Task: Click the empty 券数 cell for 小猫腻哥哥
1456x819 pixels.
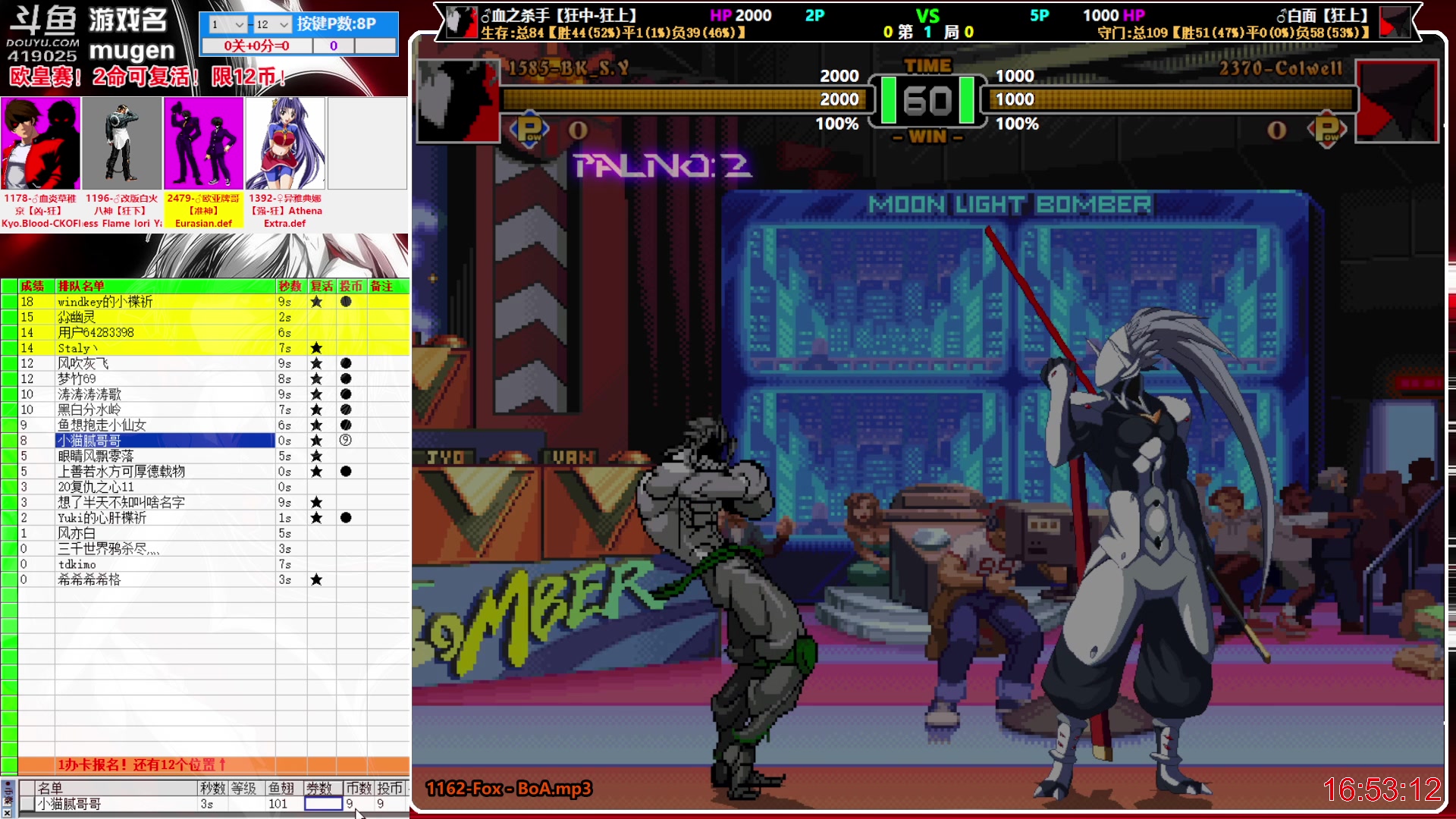Action: coord(323,804)
